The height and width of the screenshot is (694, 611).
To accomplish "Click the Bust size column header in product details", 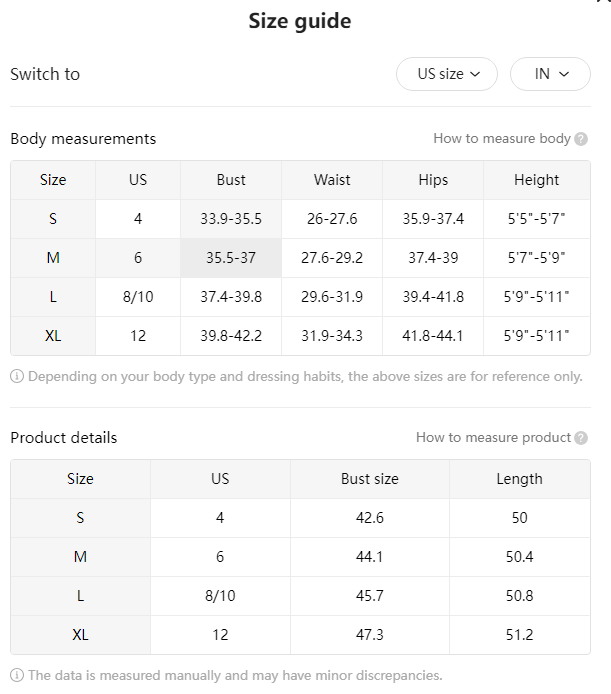I will pyautogui.click(x=370, y=479).
